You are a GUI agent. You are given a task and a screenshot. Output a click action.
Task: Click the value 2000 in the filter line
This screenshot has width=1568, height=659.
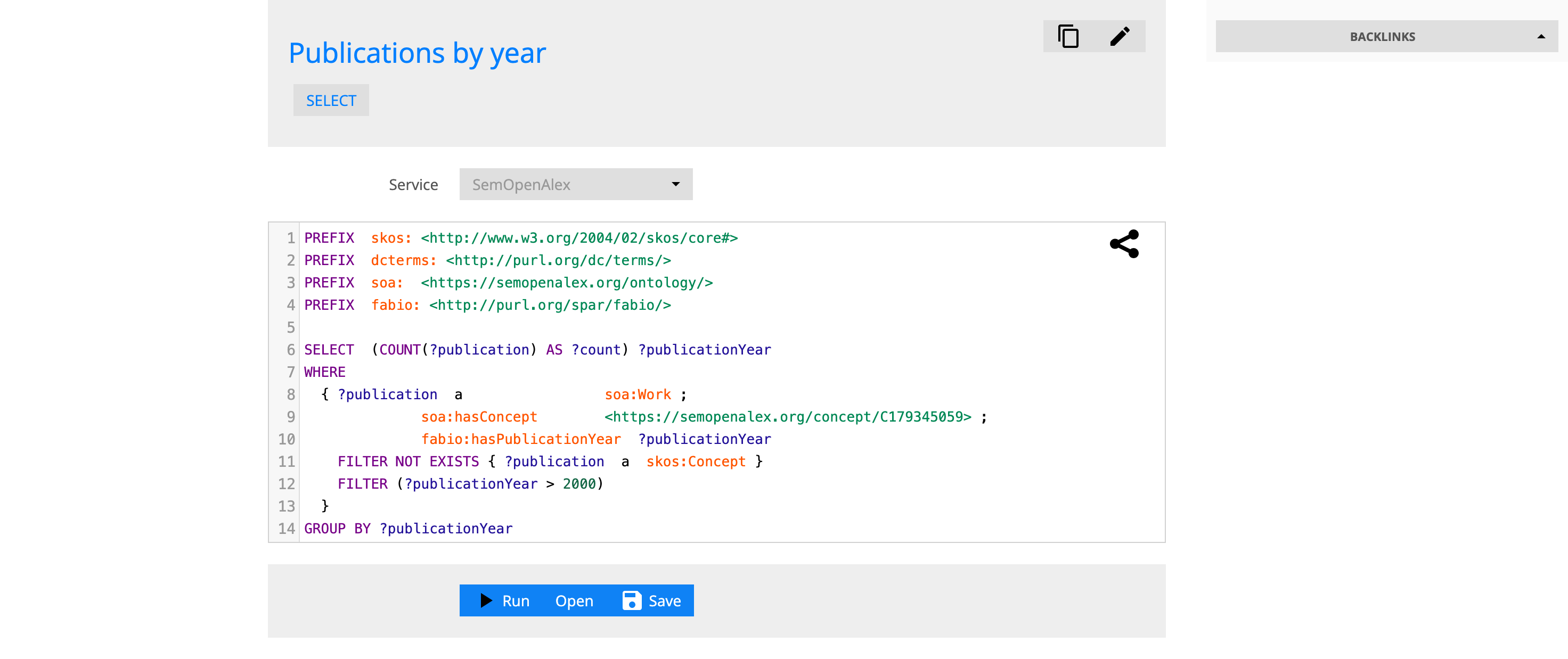coord(579,484)
